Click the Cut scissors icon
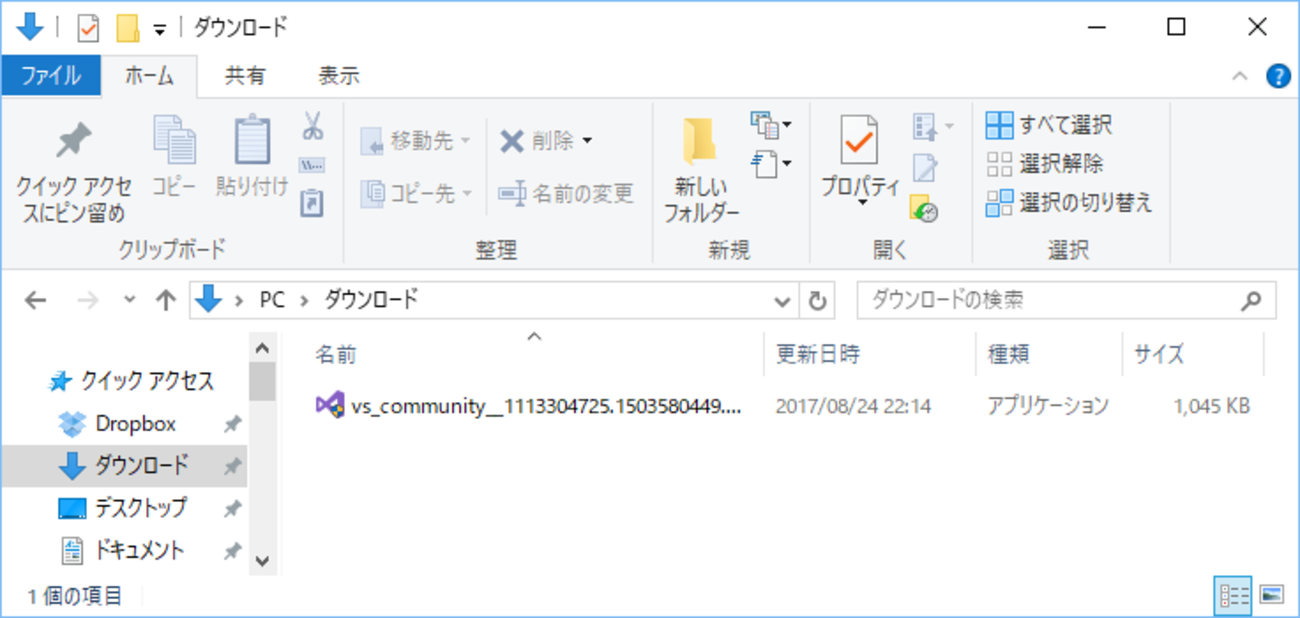1300x618 pixels. click(x=312, y=127)
